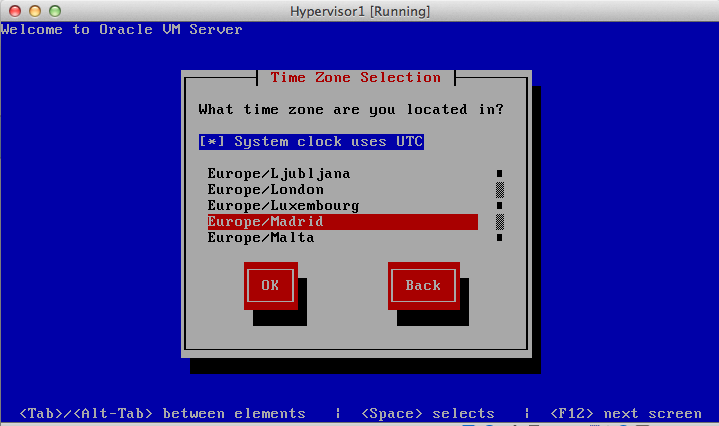Screen dimensions: 719x426
Task: Click the Space selects hint text
Action: coord(427,413)
